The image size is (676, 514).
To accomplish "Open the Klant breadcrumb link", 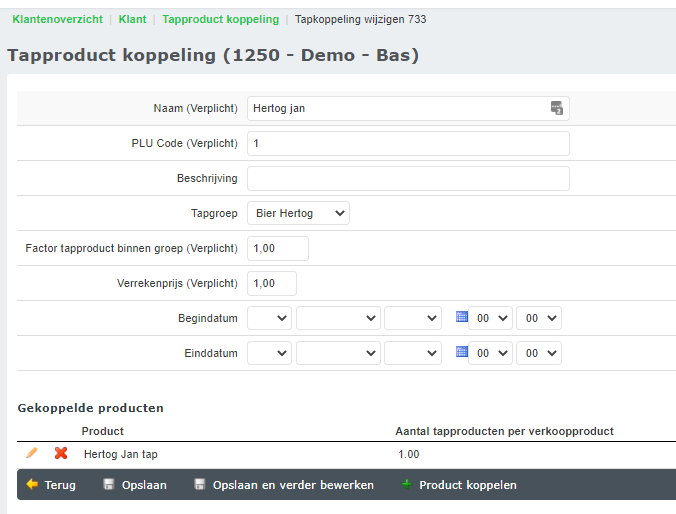I will (x=132, y=19).
